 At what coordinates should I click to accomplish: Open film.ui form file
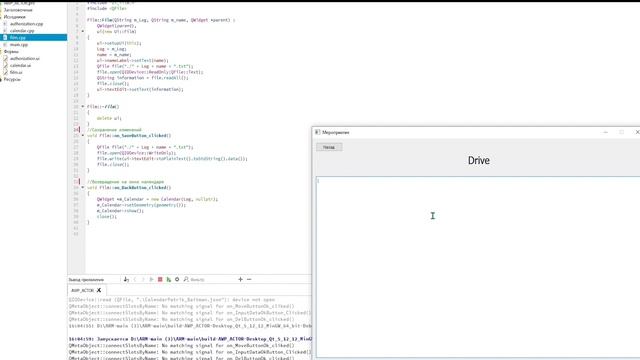point(16,72)
